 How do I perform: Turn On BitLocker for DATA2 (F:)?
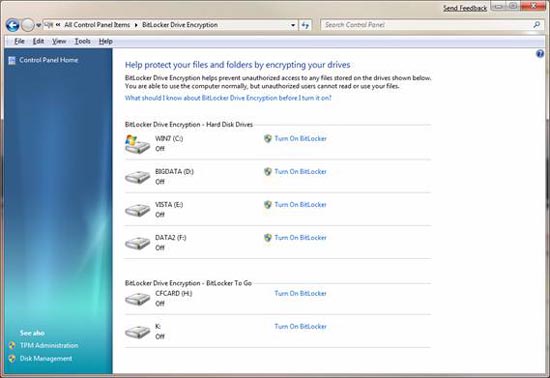[x=301, y=237]
